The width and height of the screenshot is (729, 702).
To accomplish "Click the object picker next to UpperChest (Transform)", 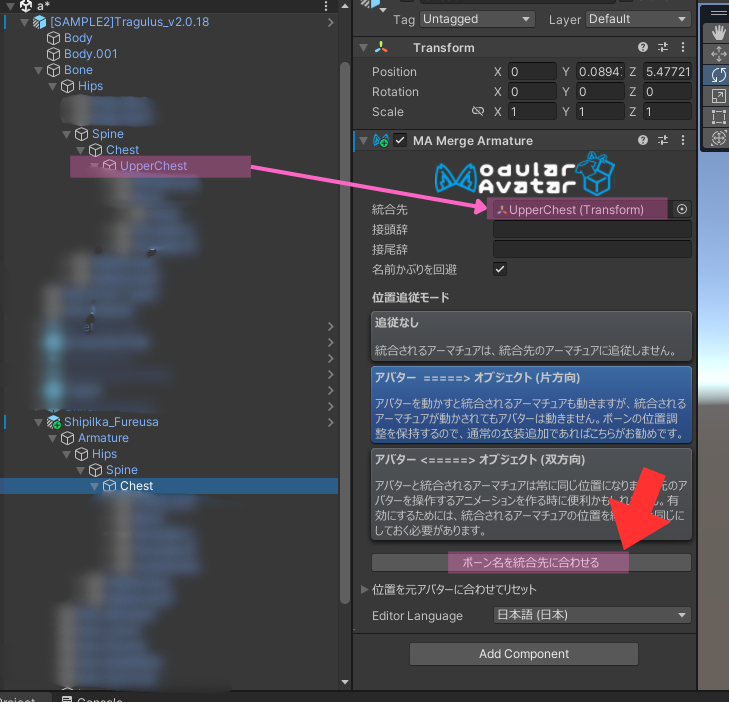I will pyautogui.click(x=682, y=209).
